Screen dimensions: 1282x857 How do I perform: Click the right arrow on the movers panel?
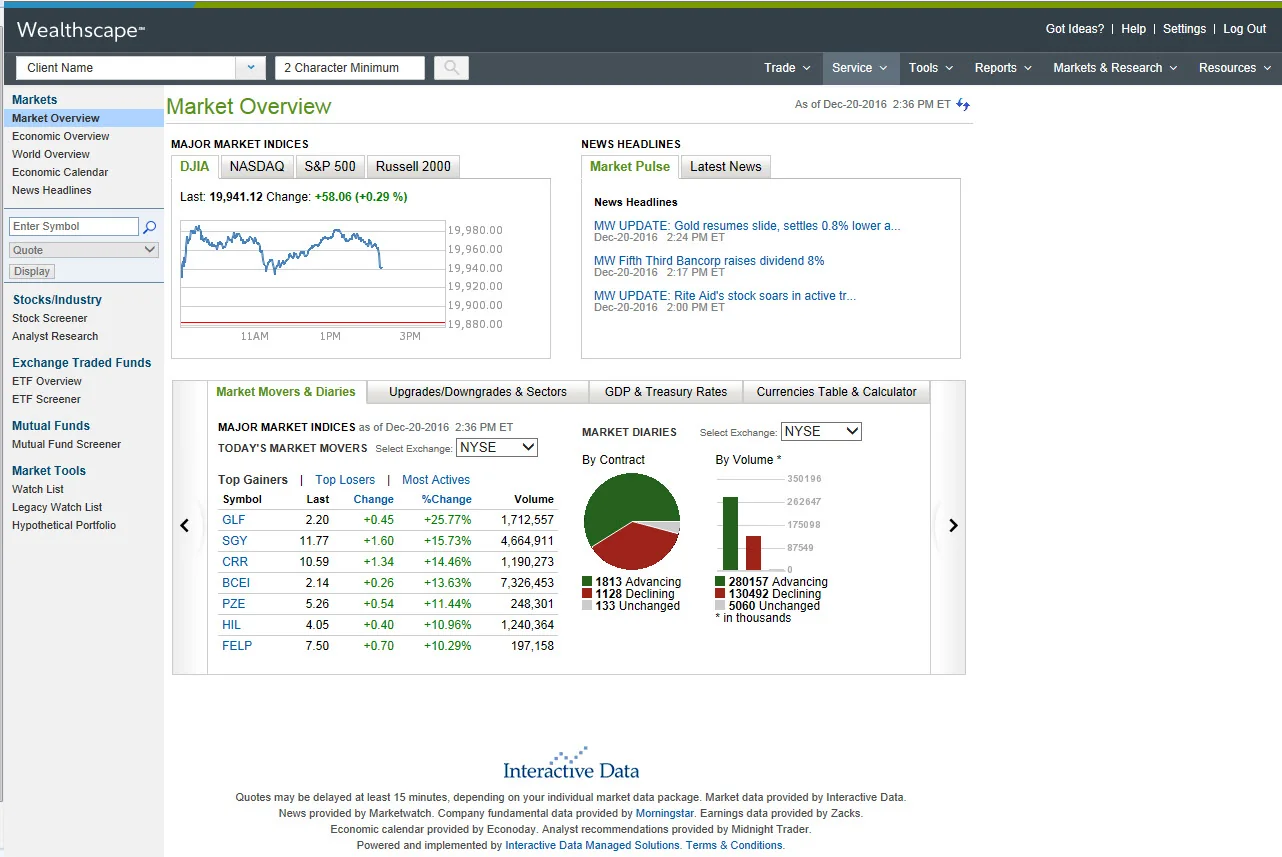pyautogui.click(x=951, y=525)
